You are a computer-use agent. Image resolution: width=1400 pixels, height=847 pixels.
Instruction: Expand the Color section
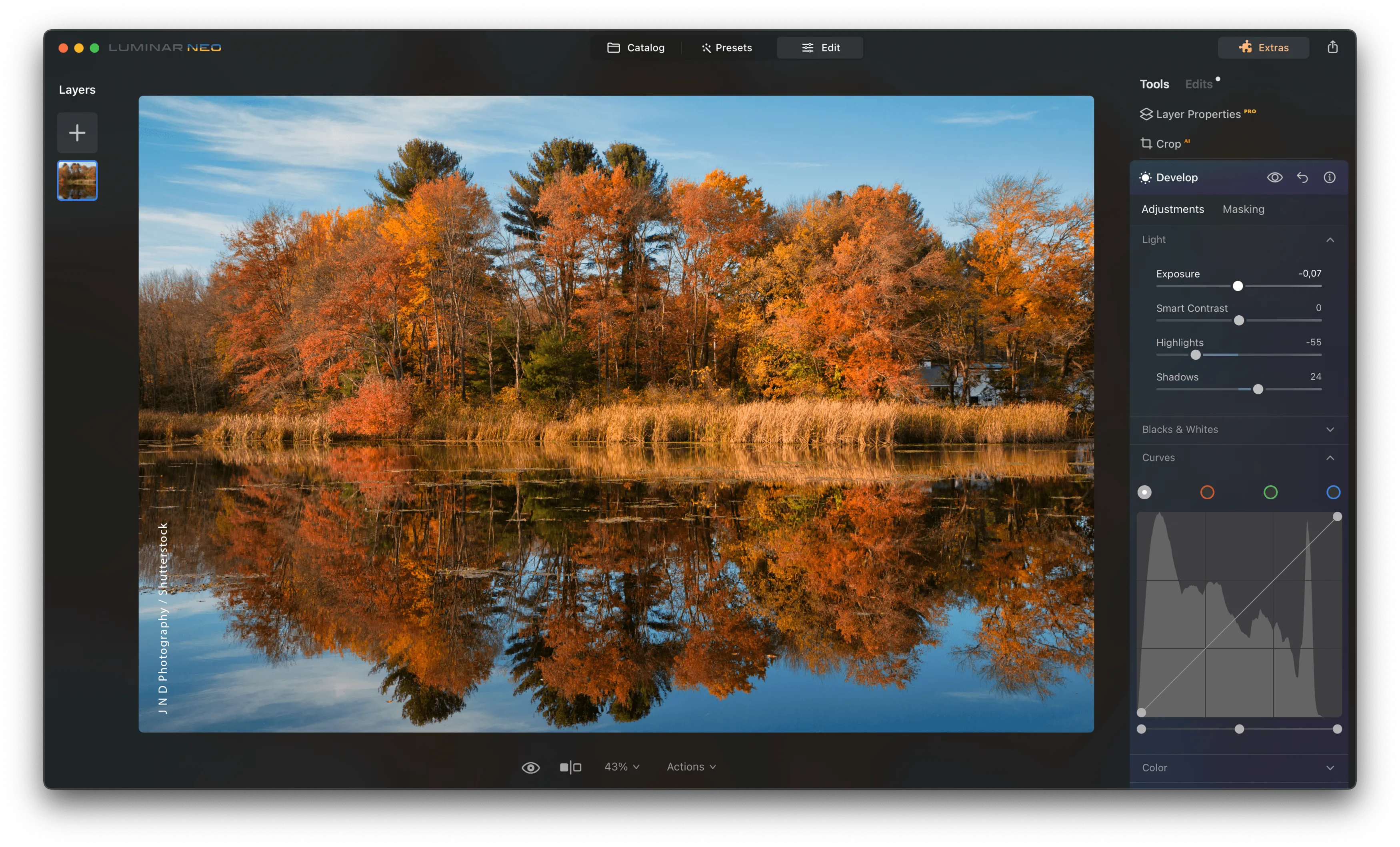[x=1238, y=767]
